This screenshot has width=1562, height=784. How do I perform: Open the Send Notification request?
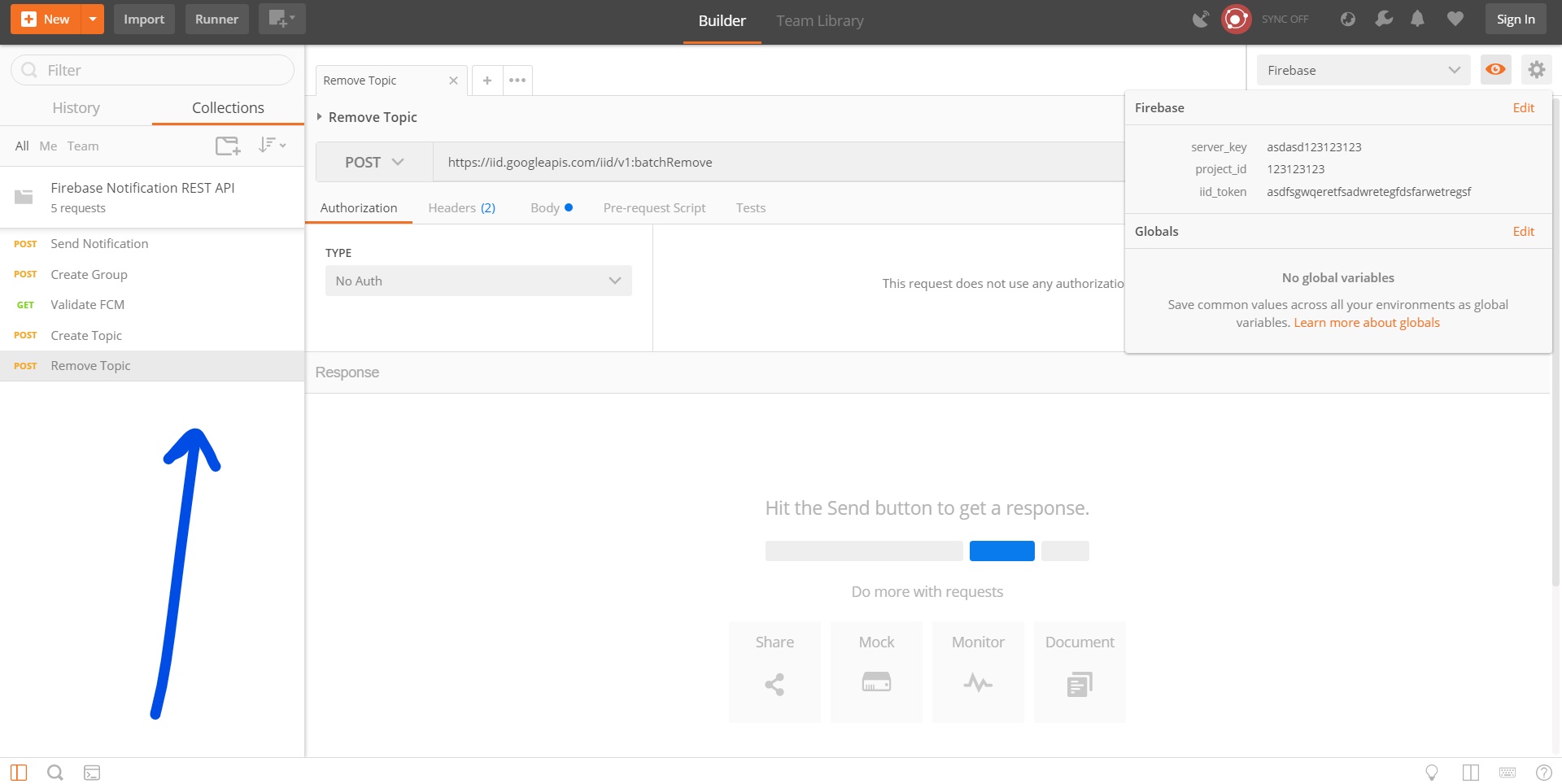(152, 243)
